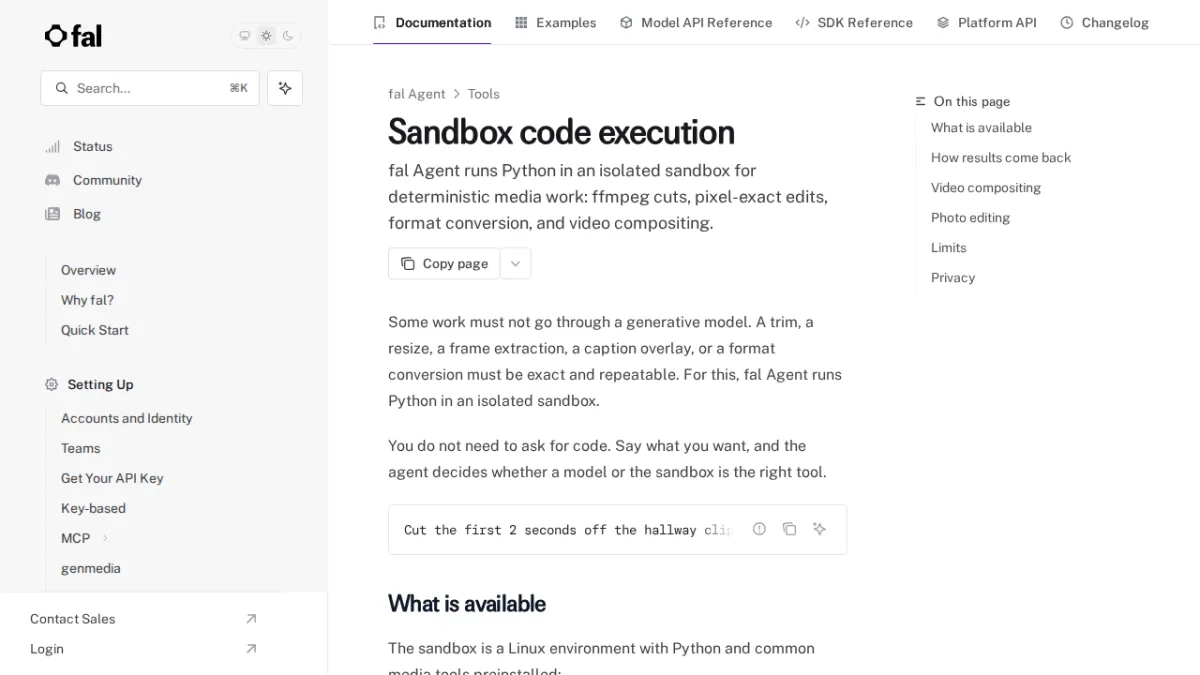Click the Setting Up section label

[100, 384]
